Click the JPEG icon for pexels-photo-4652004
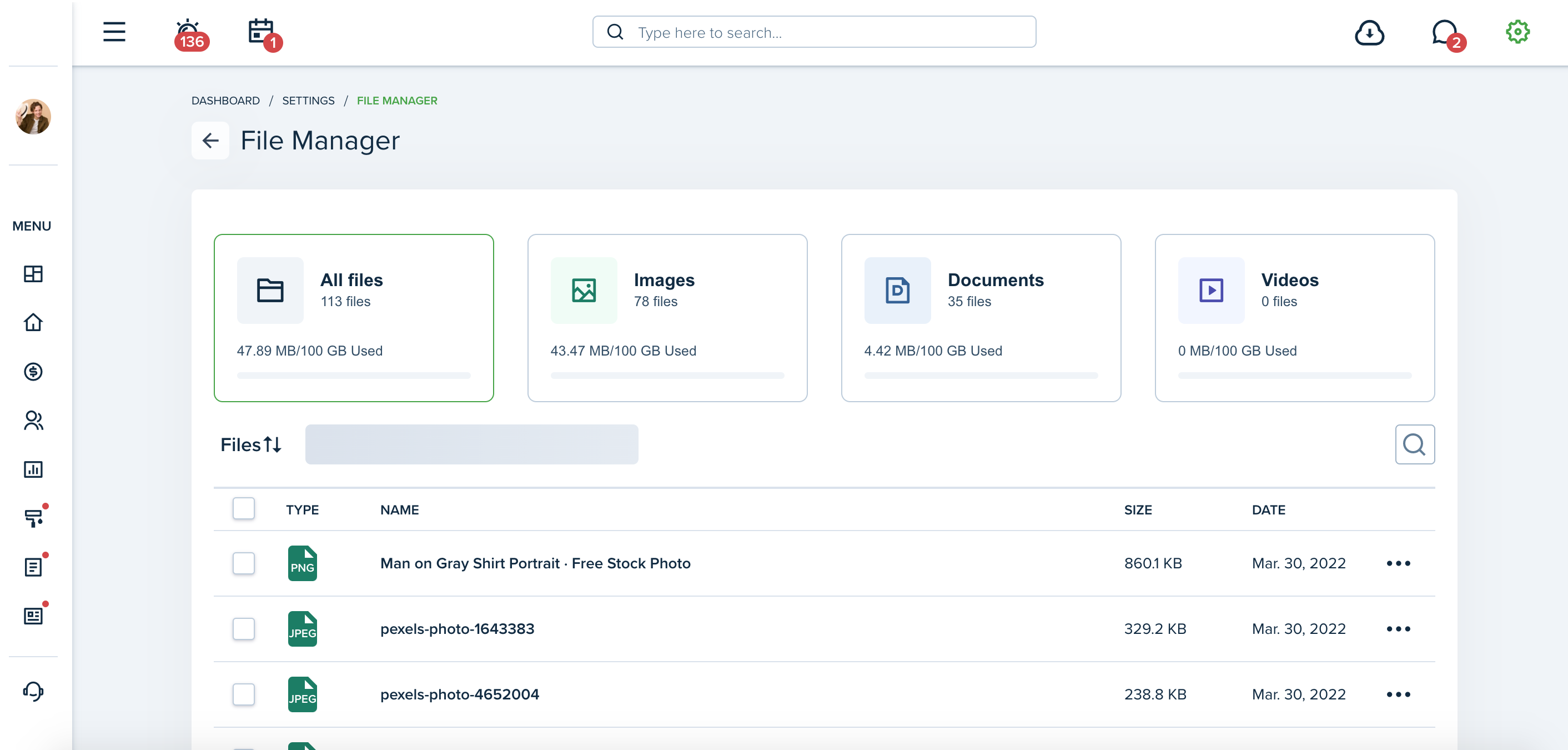This screenshot has width=1568, height=750. click(302, 694)
